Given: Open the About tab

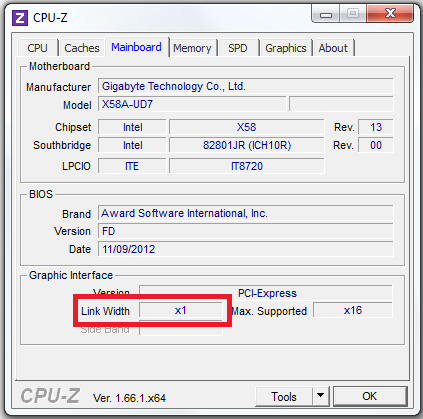Looking at the screenshot, I should pos(333,48).
